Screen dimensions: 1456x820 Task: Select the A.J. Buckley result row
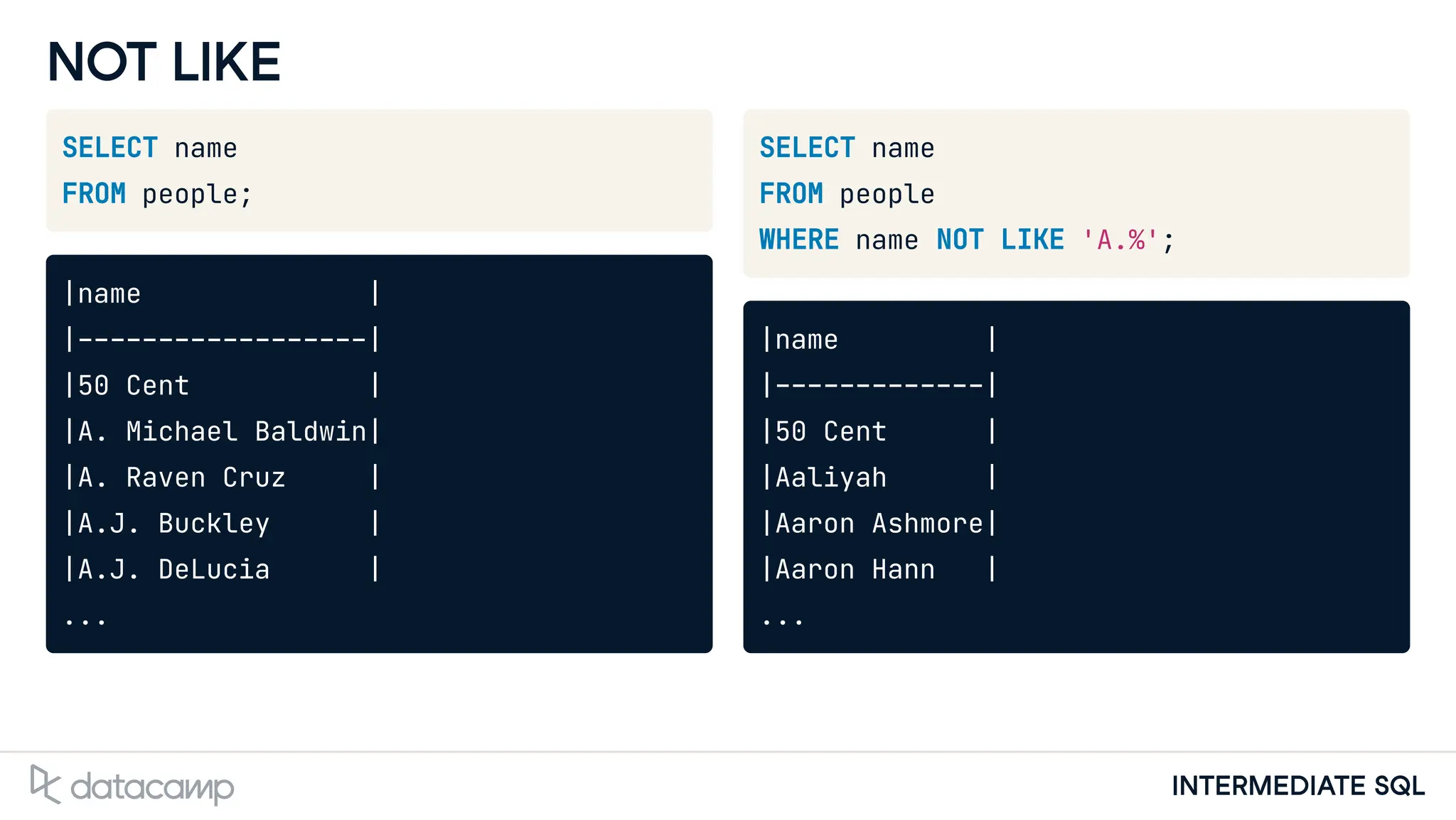click(x=174, y=524)
